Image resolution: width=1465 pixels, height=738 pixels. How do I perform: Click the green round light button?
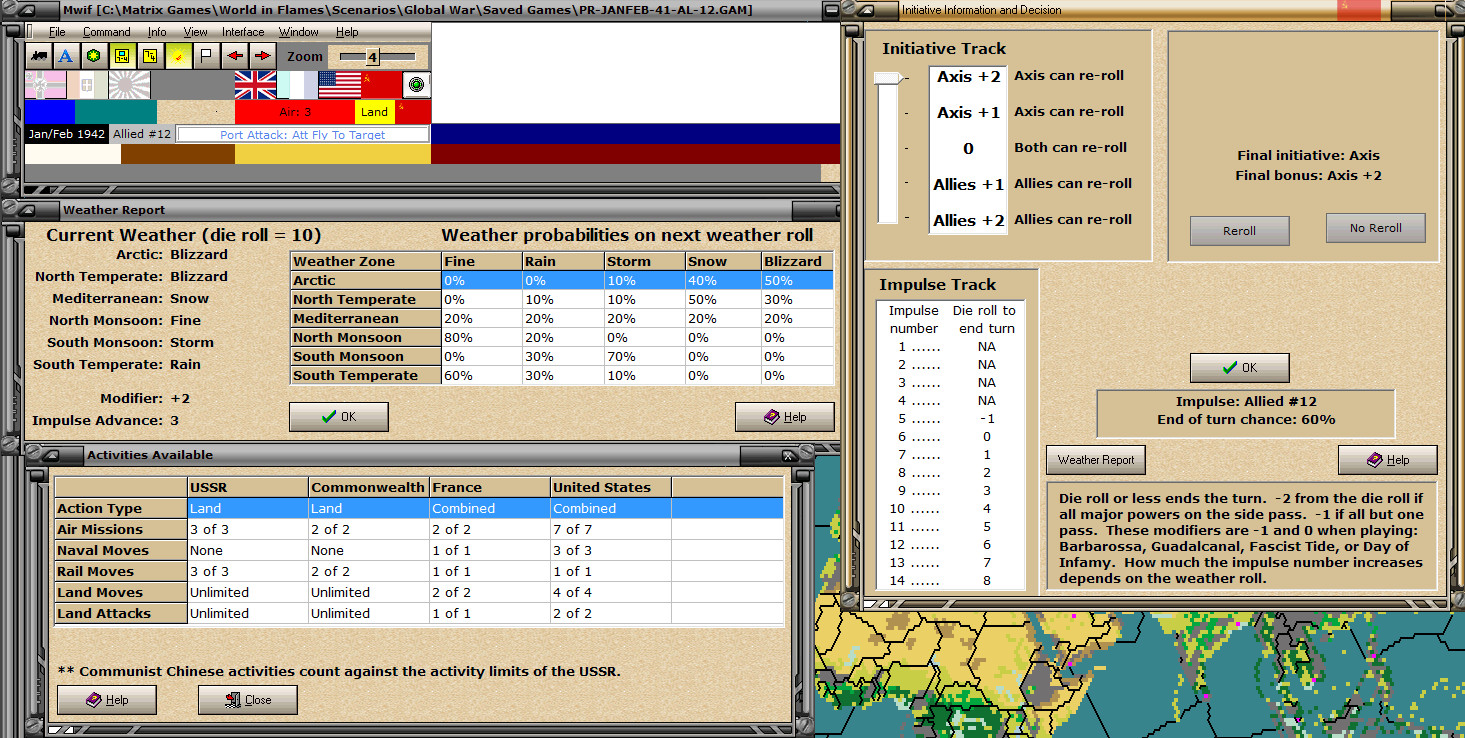417,85
